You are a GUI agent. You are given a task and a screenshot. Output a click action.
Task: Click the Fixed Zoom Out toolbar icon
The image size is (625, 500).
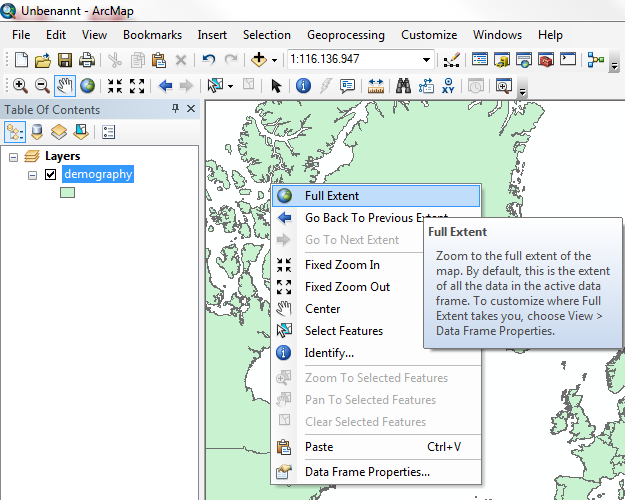(x=137, y=86)
